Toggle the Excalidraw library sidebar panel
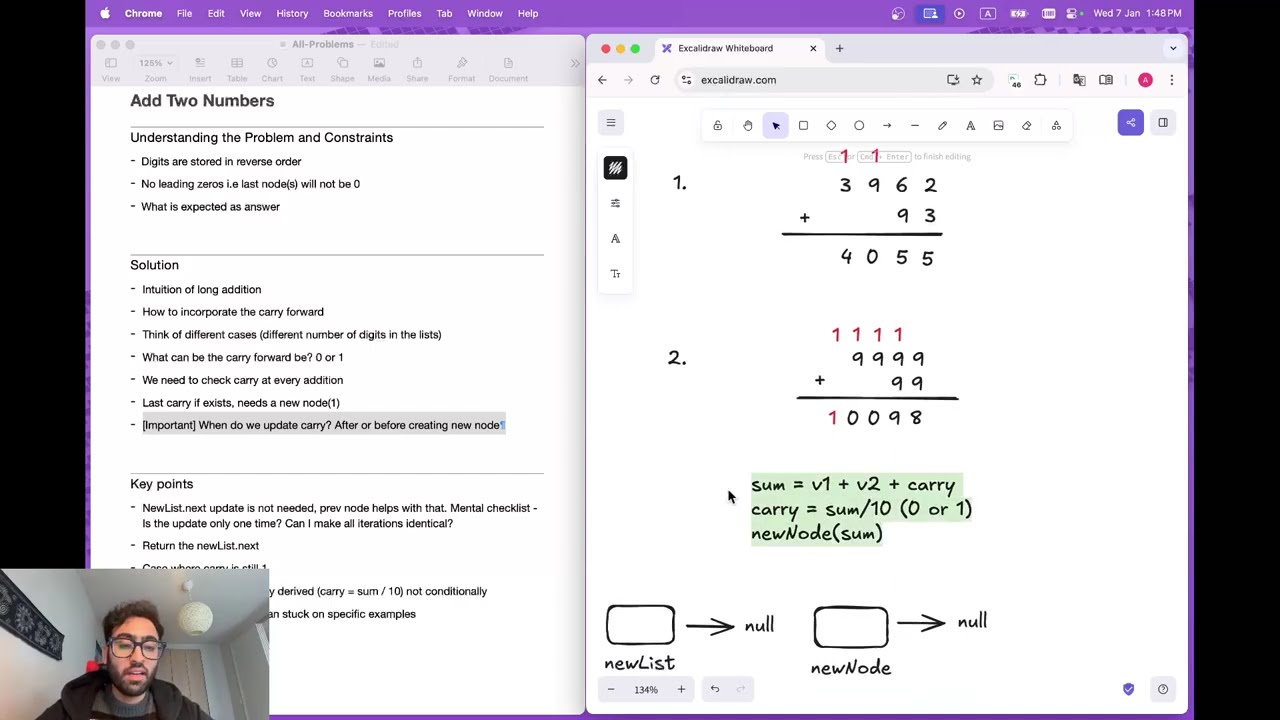 click(x=1163, y=123)
